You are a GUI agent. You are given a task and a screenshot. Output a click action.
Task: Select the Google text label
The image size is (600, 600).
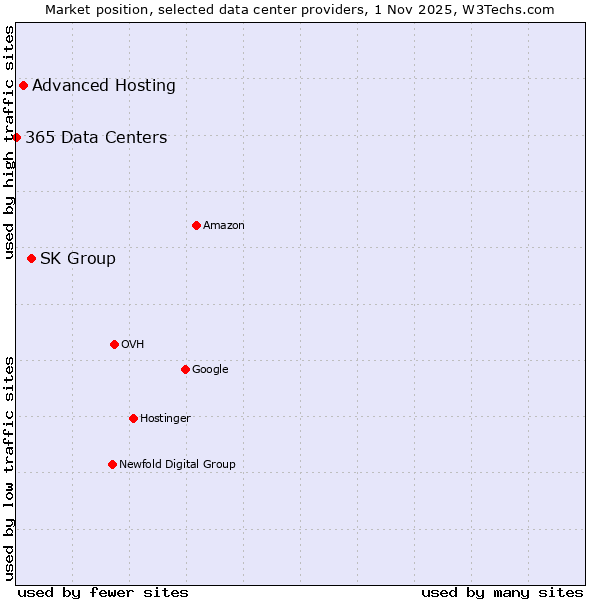click(210, 369)
